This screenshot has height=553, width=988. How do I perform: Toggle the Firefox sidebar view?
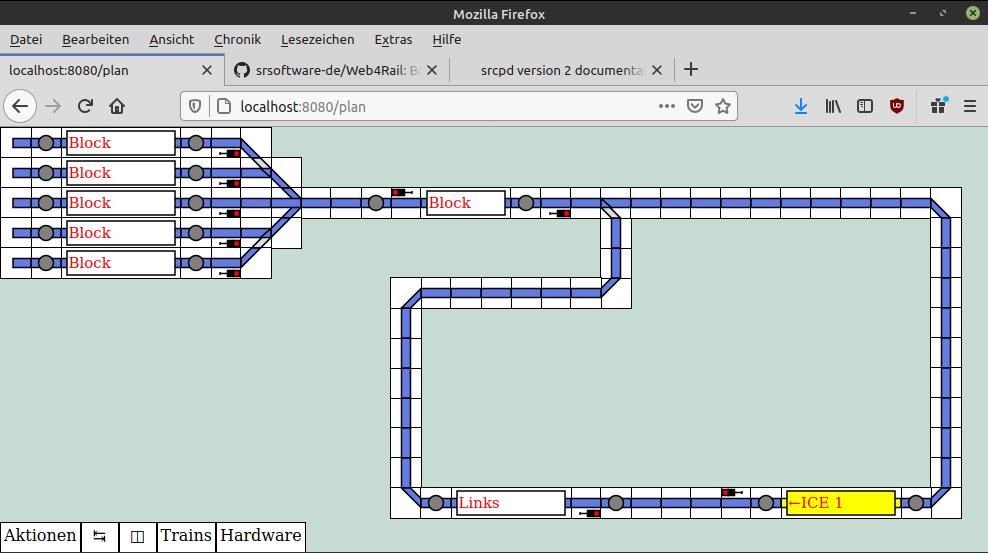(x=865, y=106)
